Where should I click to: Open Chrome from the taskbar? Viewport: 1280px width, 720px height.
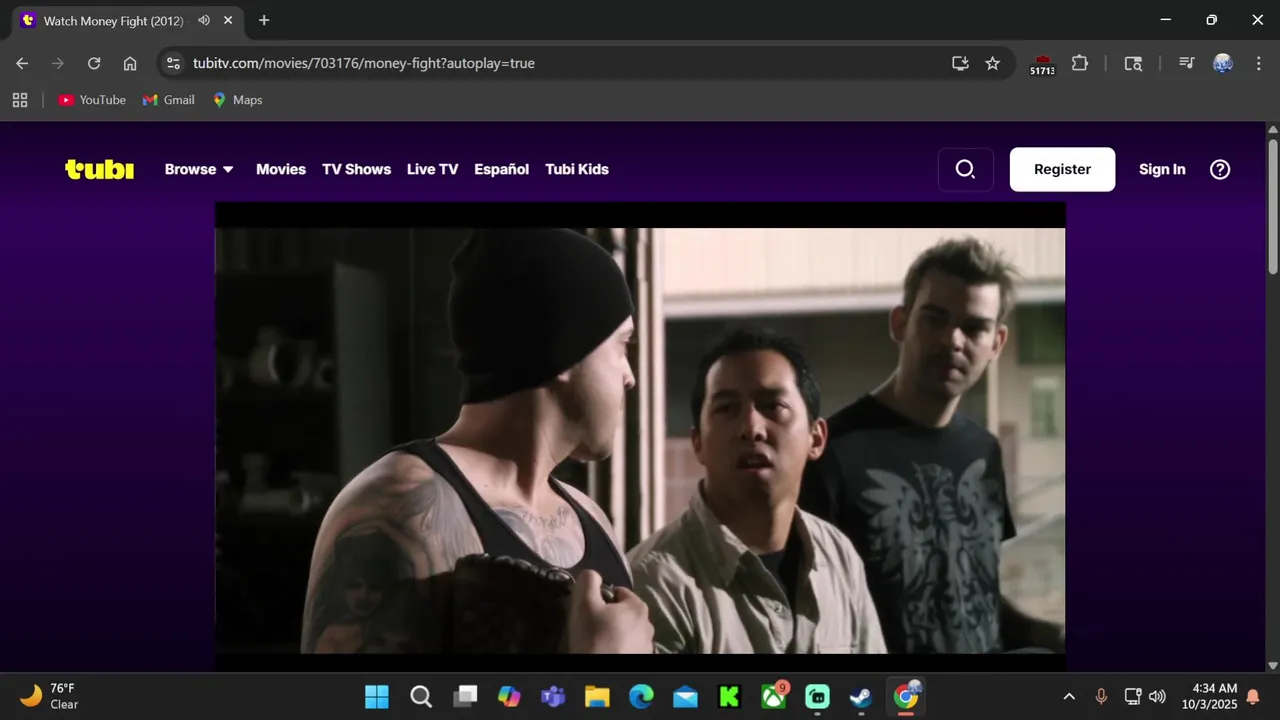907,696
